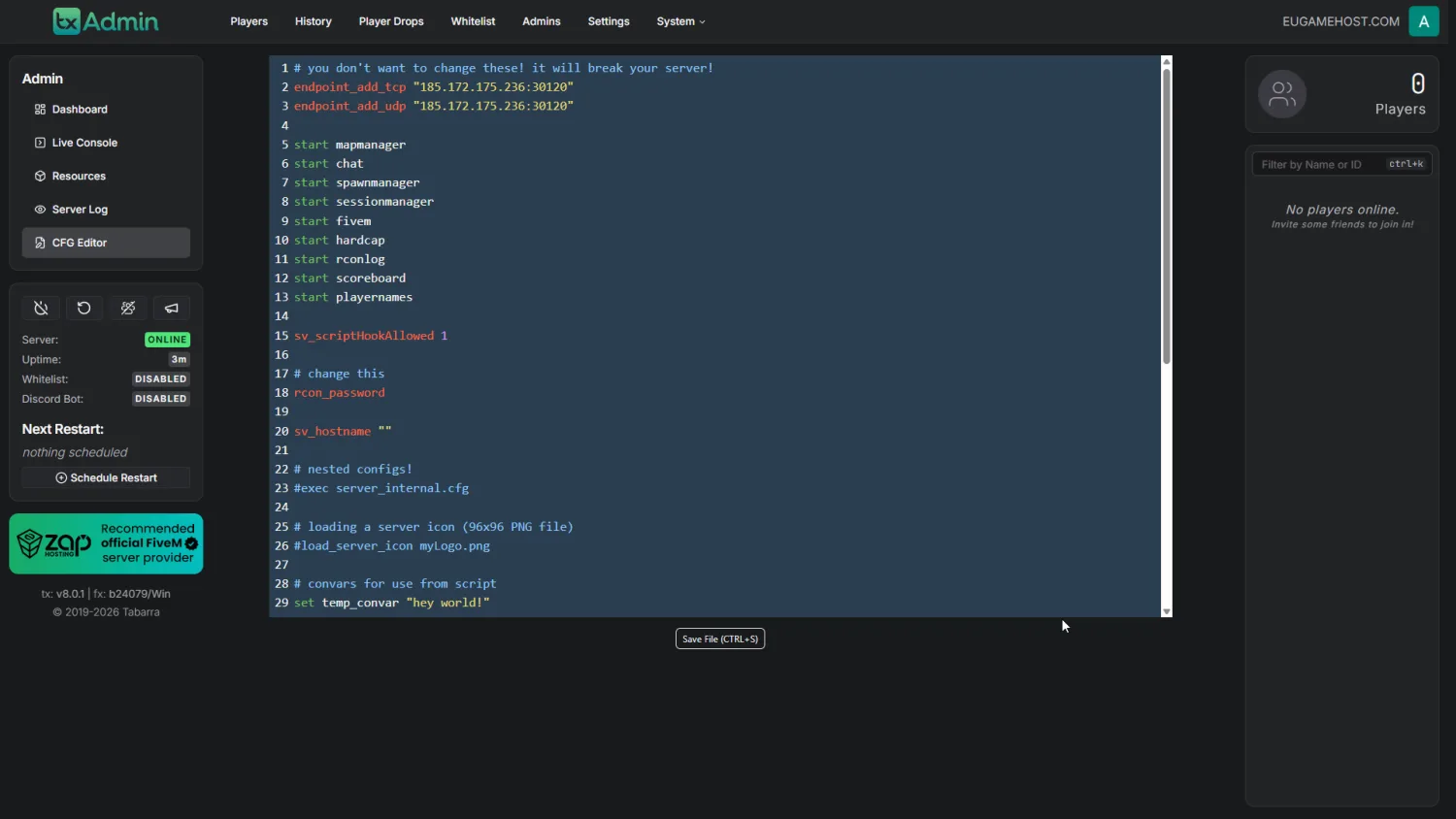Click the 3m uptime value
Image resolution: width=1456 pixels, height=819 pixels.
click(179, 359)
